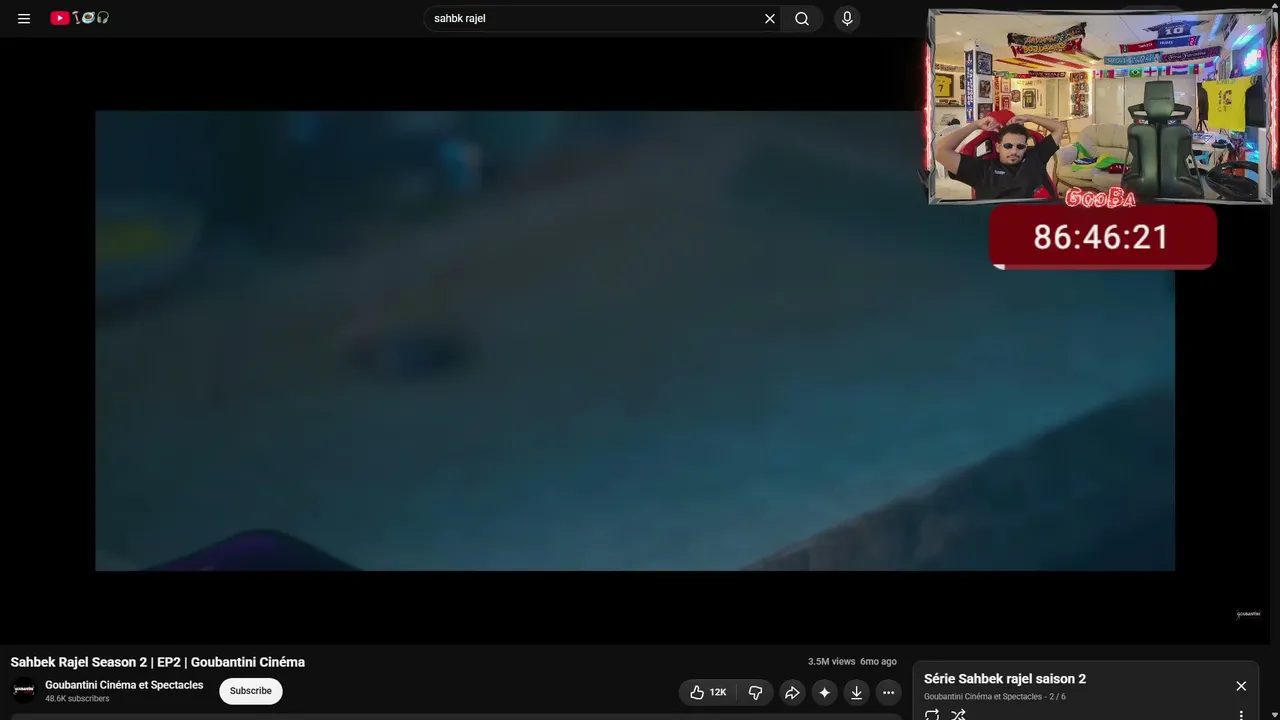Click the playlist's Goubantini Cinéma et Spectacles link
Viewport: 1280px width, 720px height.
click(x=983, y=697)
